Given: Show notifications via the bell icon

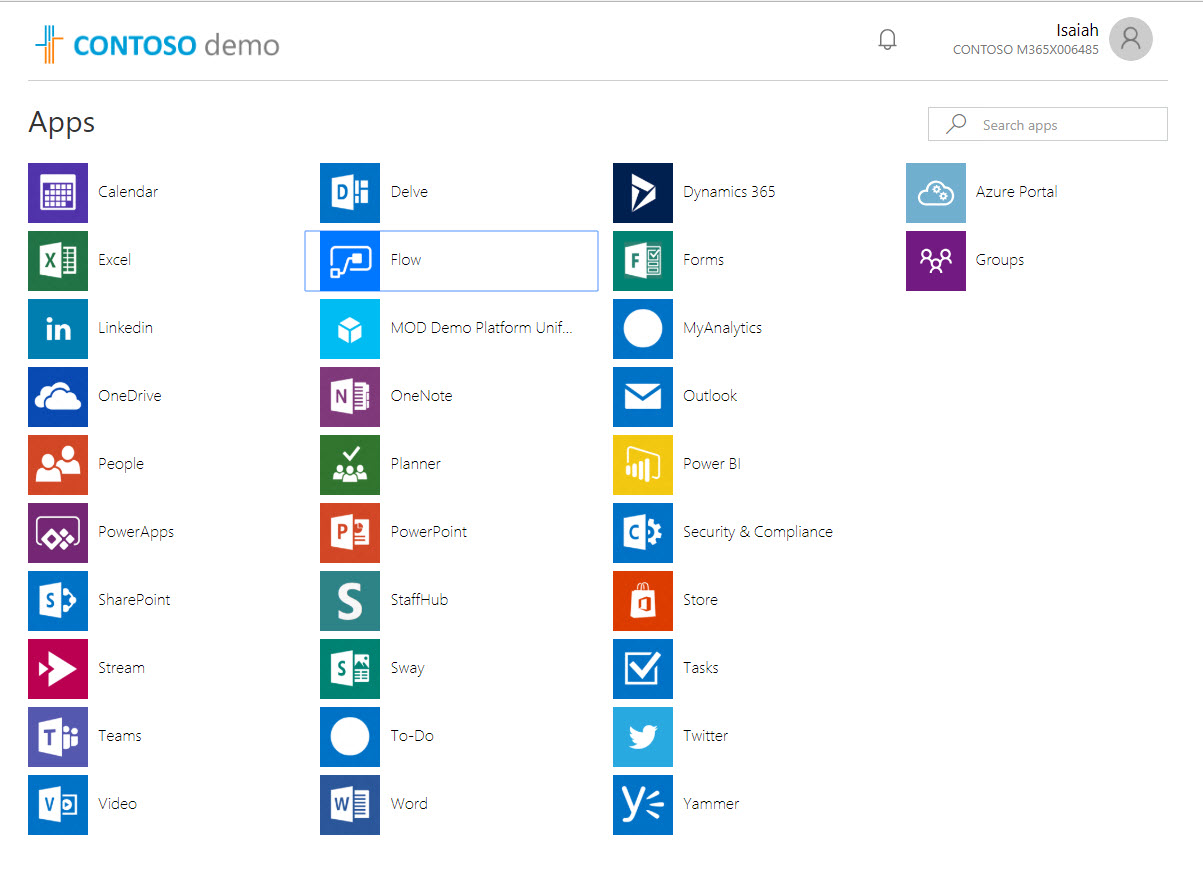Looking at the screenshot, I should (887, 40).
